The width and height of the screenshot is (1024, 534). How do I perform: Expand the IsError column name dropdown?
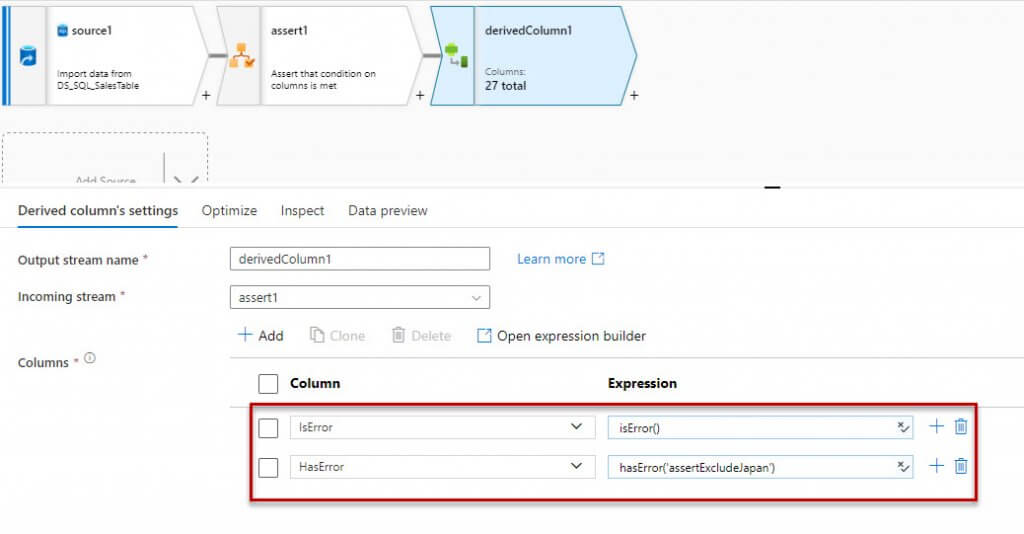coord(575,427)
